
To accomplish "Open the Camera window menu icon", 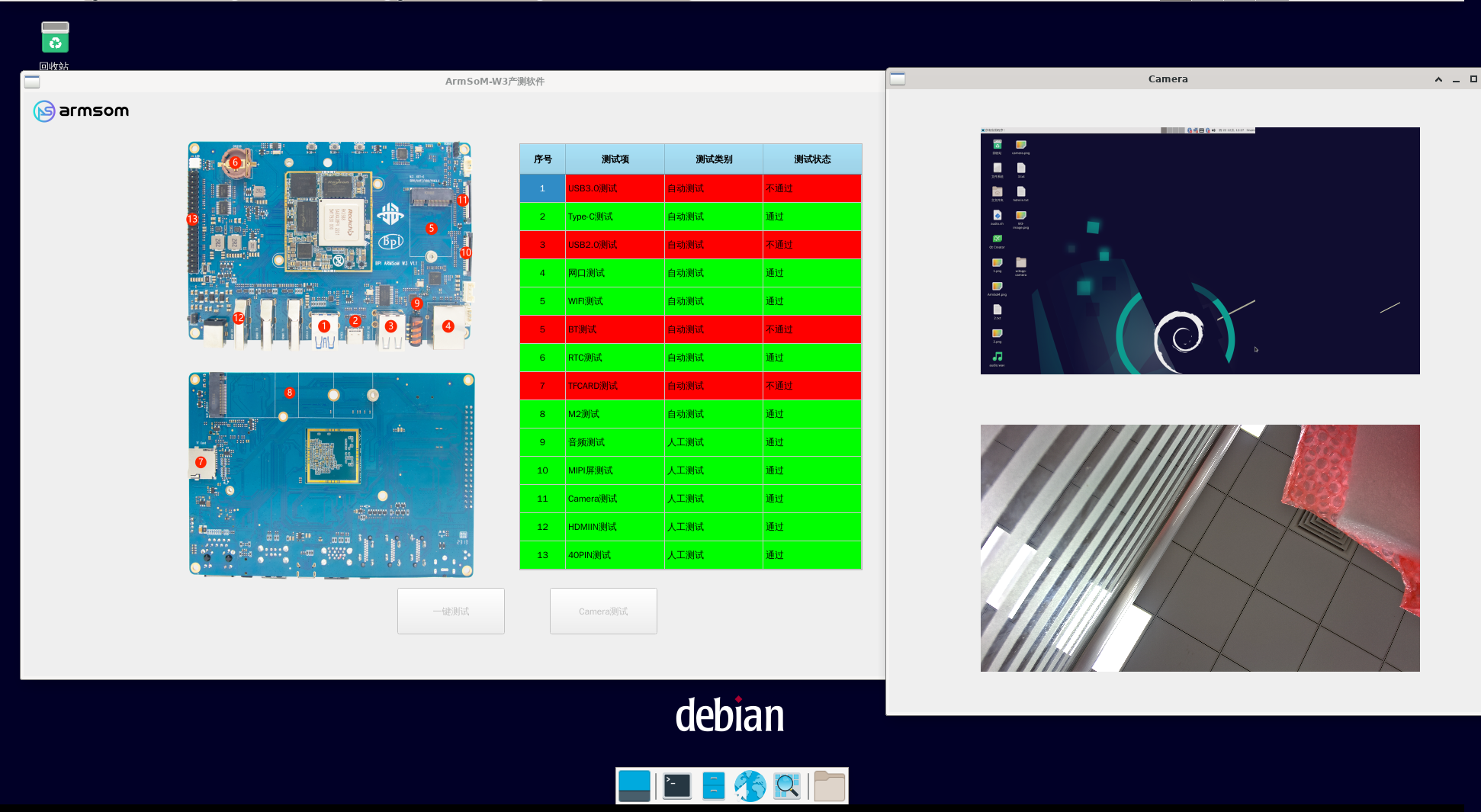I will (x=898, y=79).
